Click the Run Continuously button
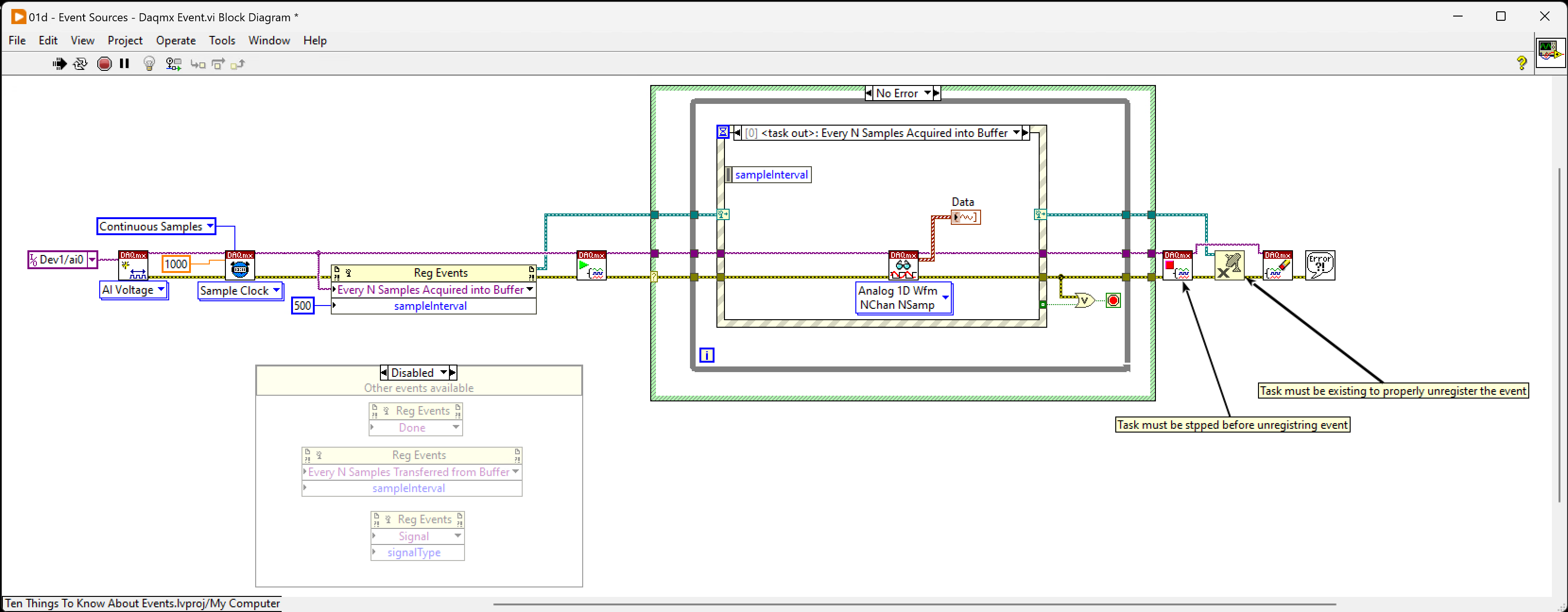The width and height of the screenshot is (1568, 612). tap(80, 64)
